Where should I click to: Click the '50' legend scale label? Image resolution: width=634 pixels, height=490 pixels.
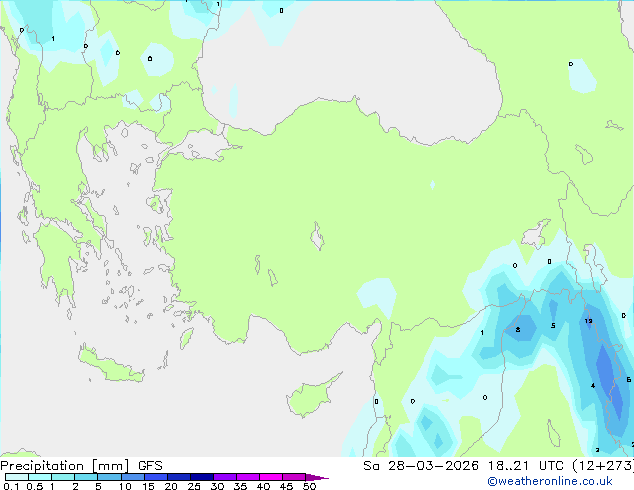tap(309, 486)
